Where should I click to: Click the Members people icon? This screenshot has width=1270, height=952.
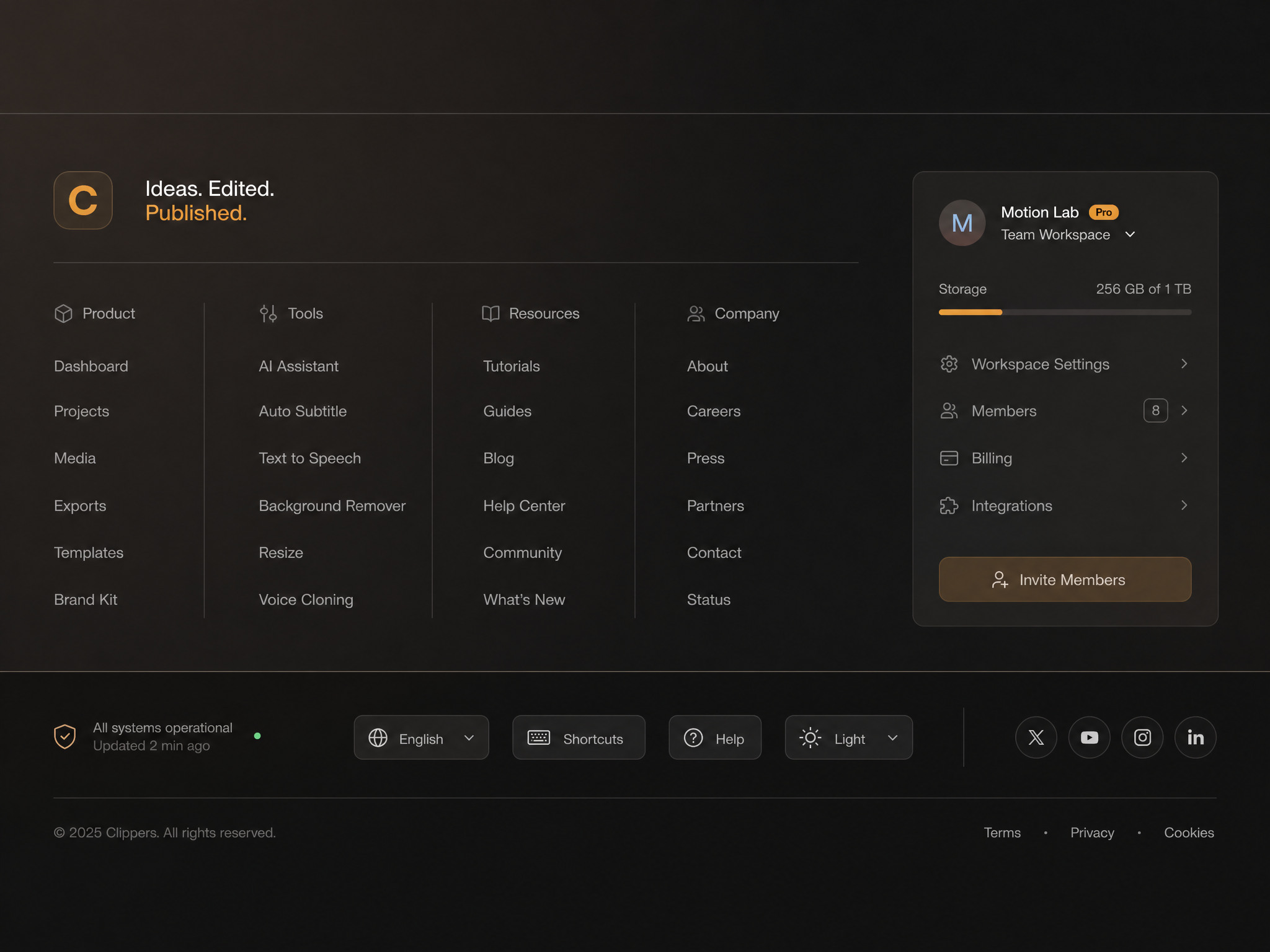tap(949, 411)
